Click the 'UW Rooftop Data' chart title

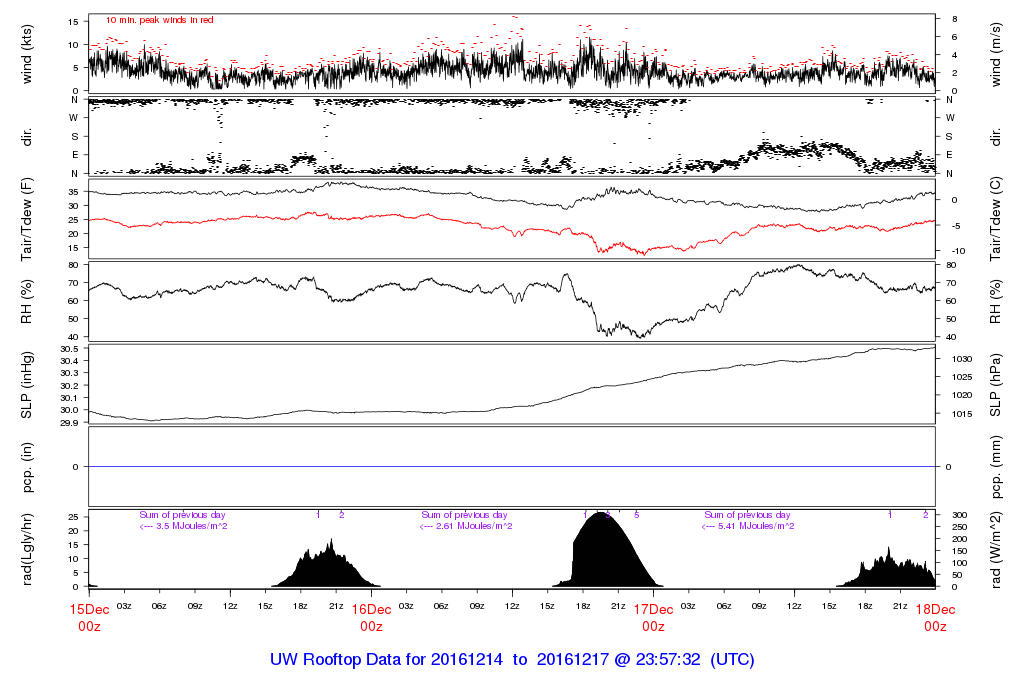click(x=512, y=660)
